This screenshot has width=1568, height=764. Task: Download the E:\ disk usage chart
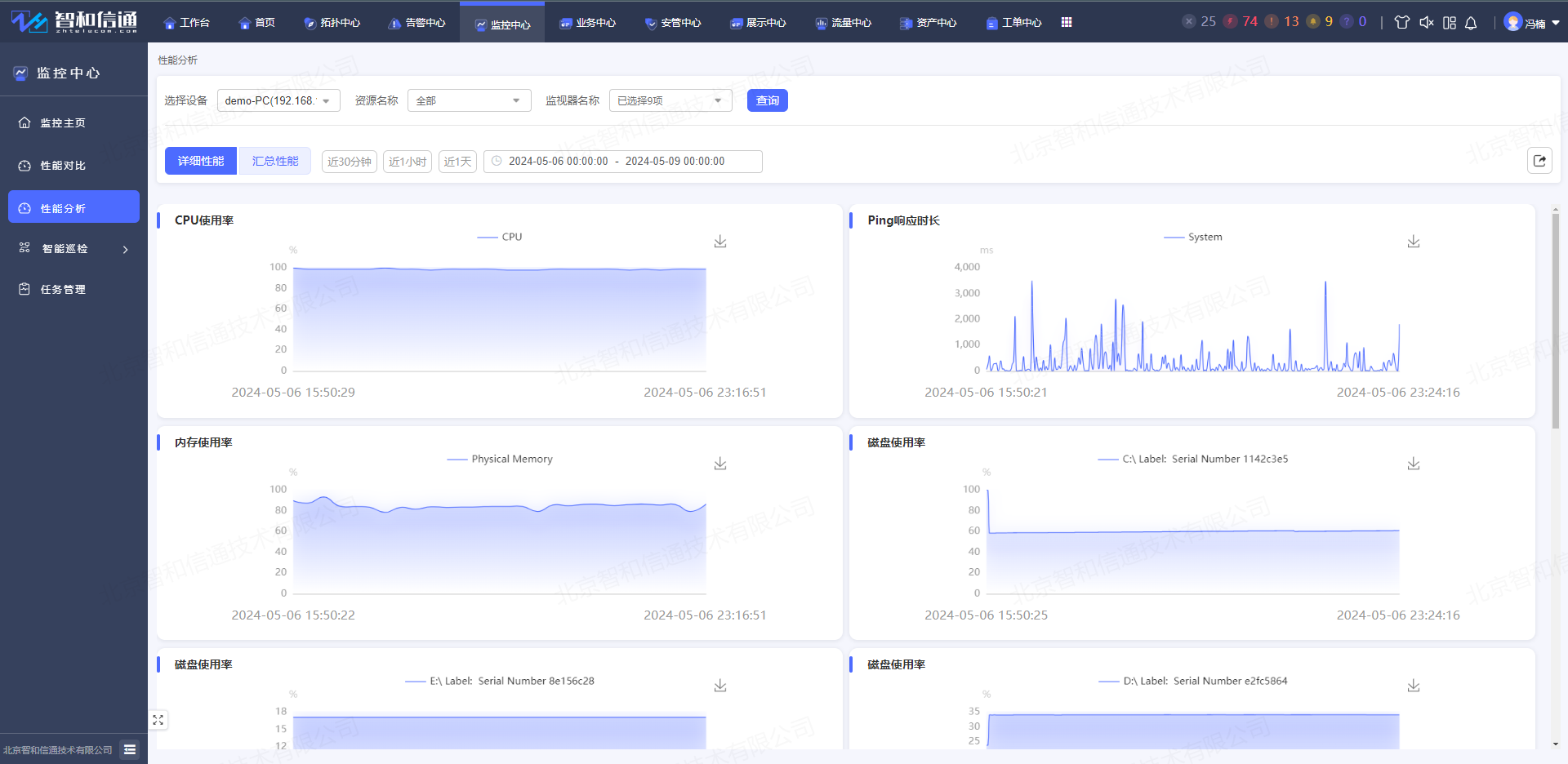coord(720,686)
